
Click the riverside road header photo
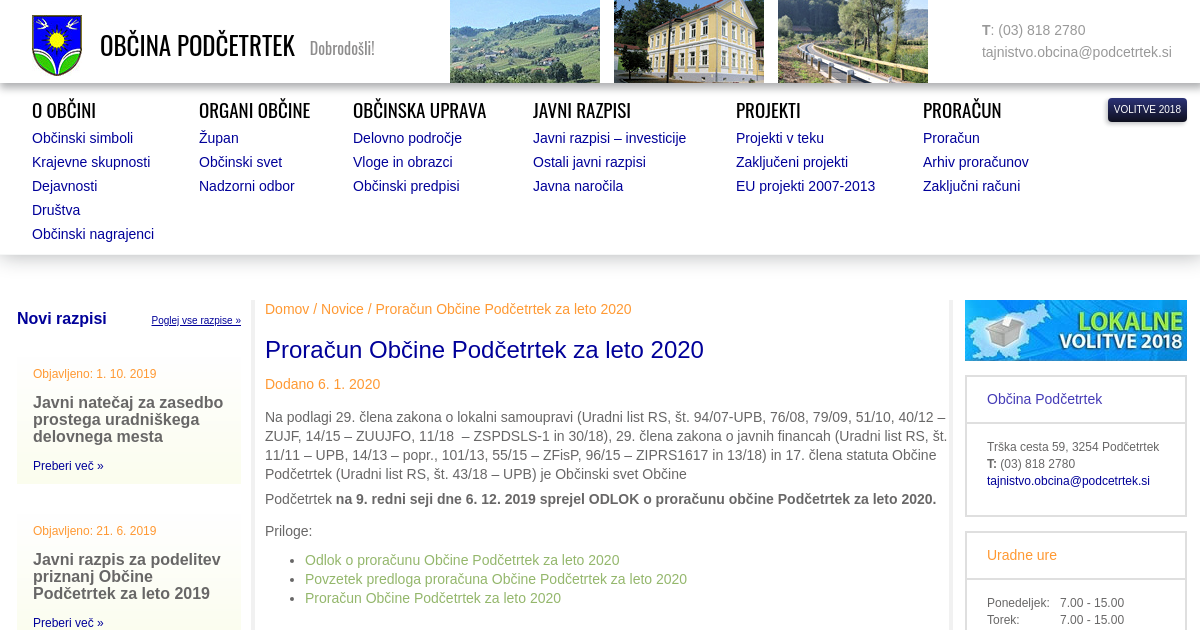[x=852, y=41]
